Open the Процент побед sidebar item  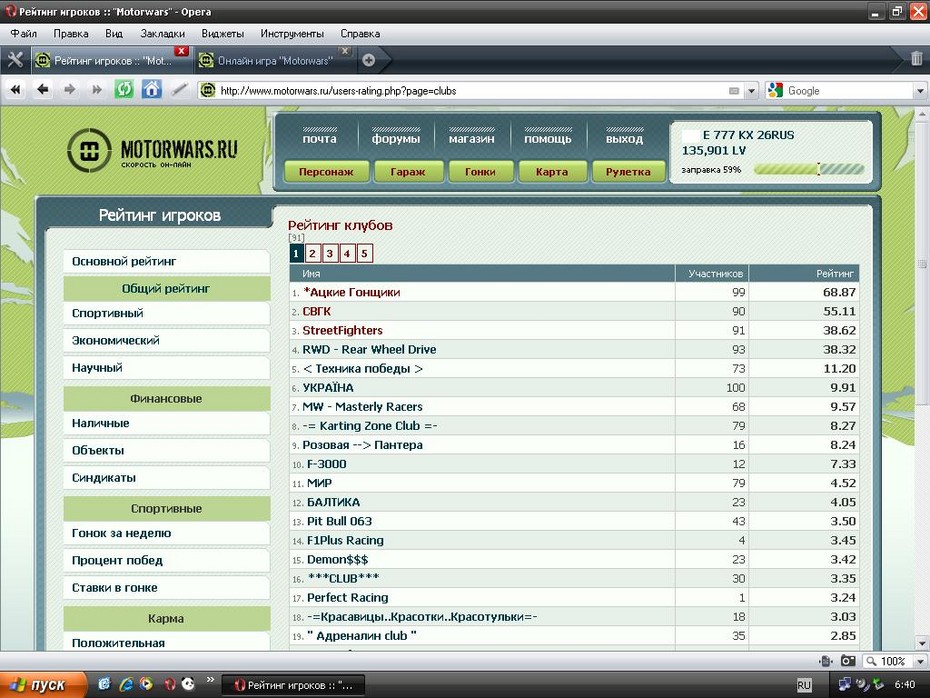(x=167, y=560)
